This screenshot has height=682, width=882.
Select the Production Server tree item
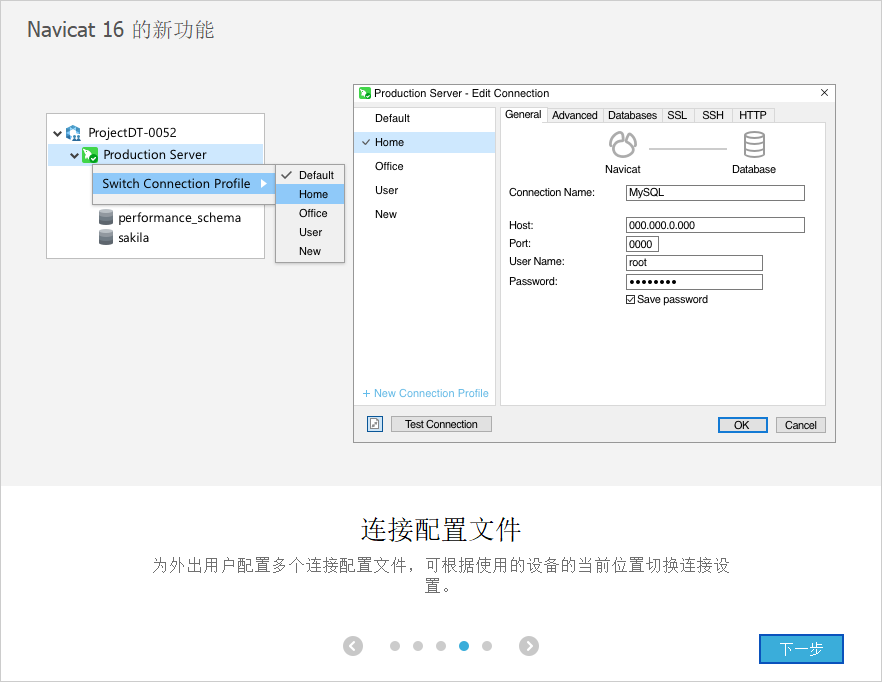[155, 155]
